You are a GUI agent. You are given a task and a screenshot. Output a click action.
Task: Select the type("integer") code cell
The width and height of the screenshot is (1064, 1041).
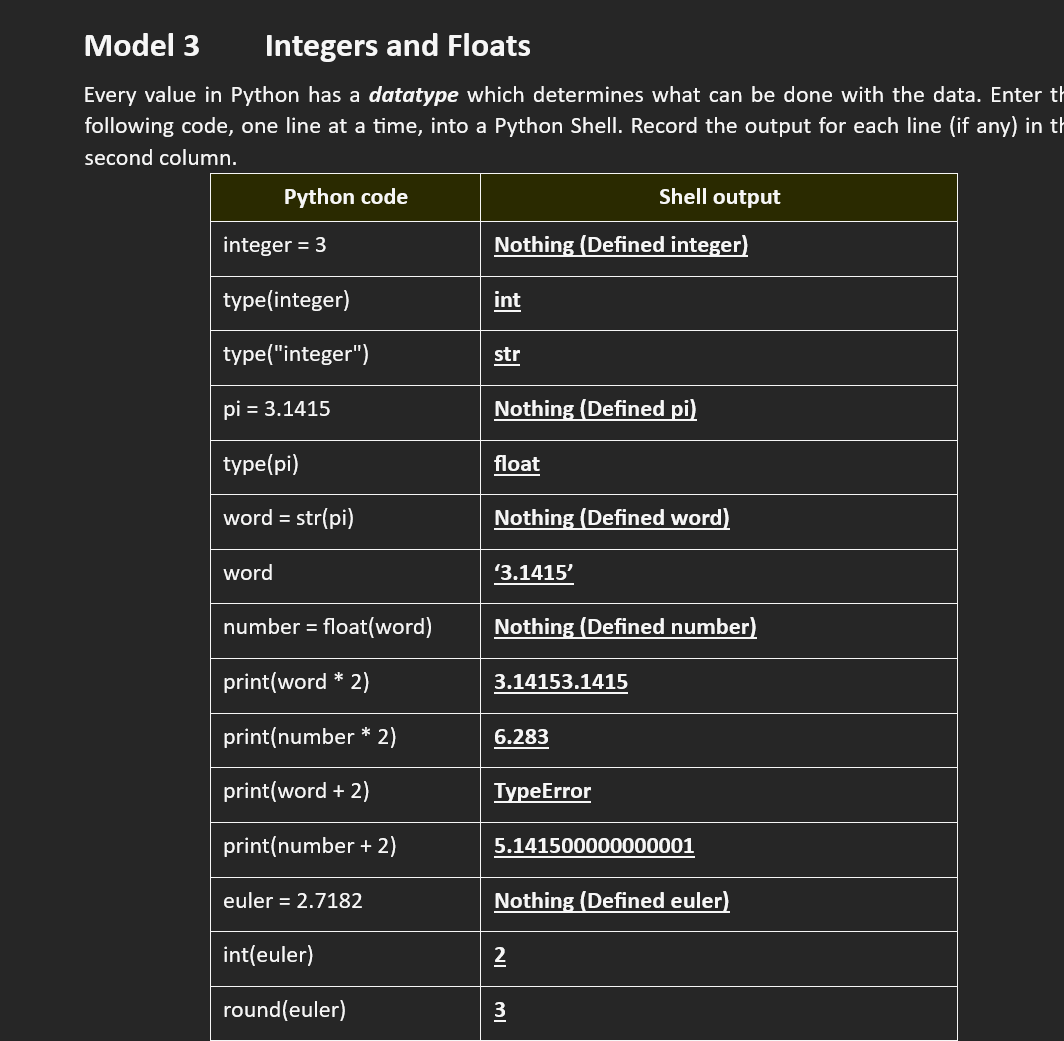point(295,354)
